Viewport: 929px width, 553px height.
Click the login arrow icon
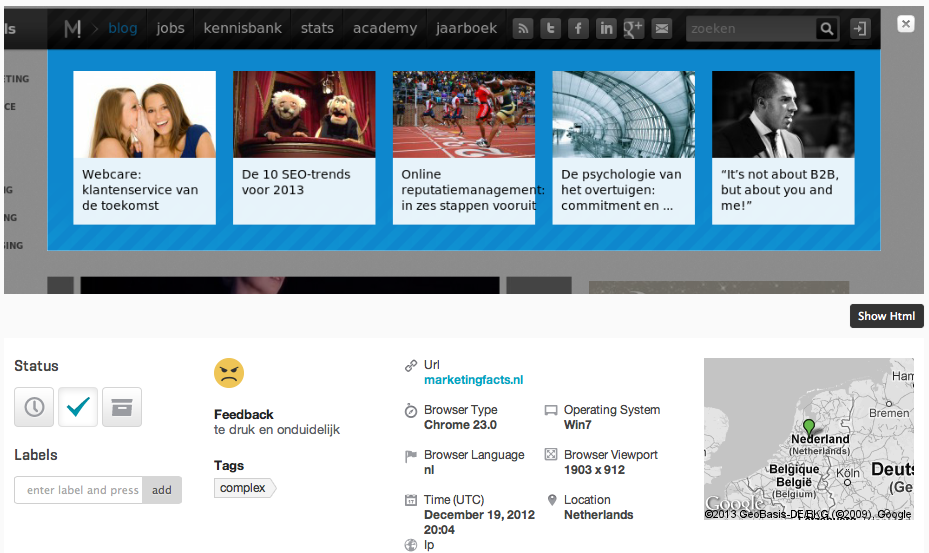859,29
